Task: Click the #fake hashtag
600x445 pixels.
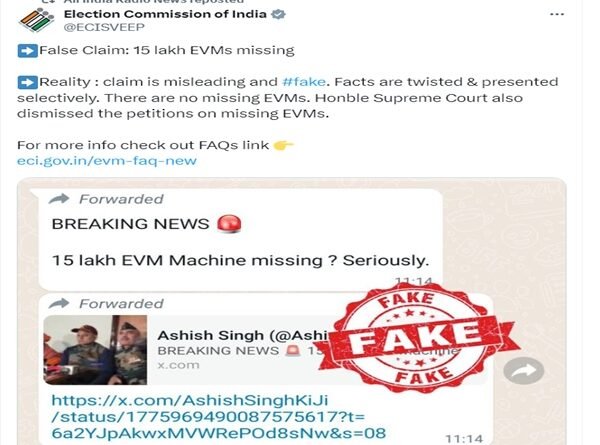Action: click(304, 82)
